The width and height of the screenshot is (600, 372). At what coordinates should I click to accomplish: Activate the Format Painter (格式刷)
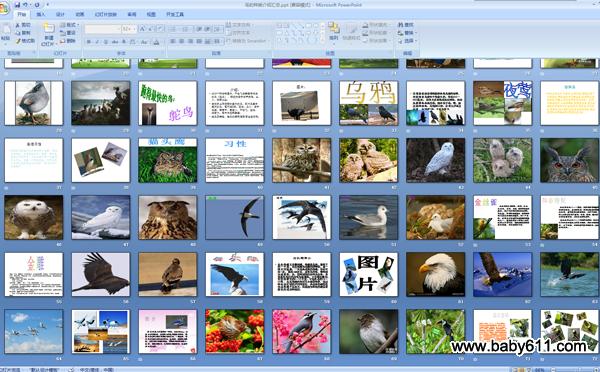(25, 41)
